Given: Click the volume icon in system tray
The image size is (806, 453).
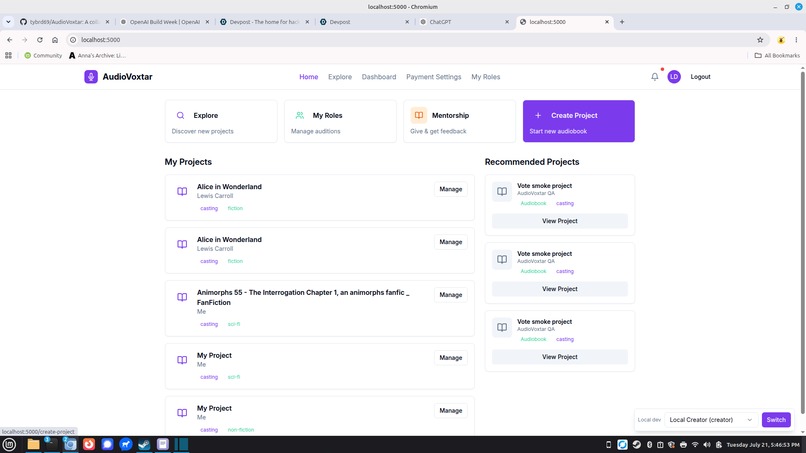Looking at the screenshot, I should point(707,444).
